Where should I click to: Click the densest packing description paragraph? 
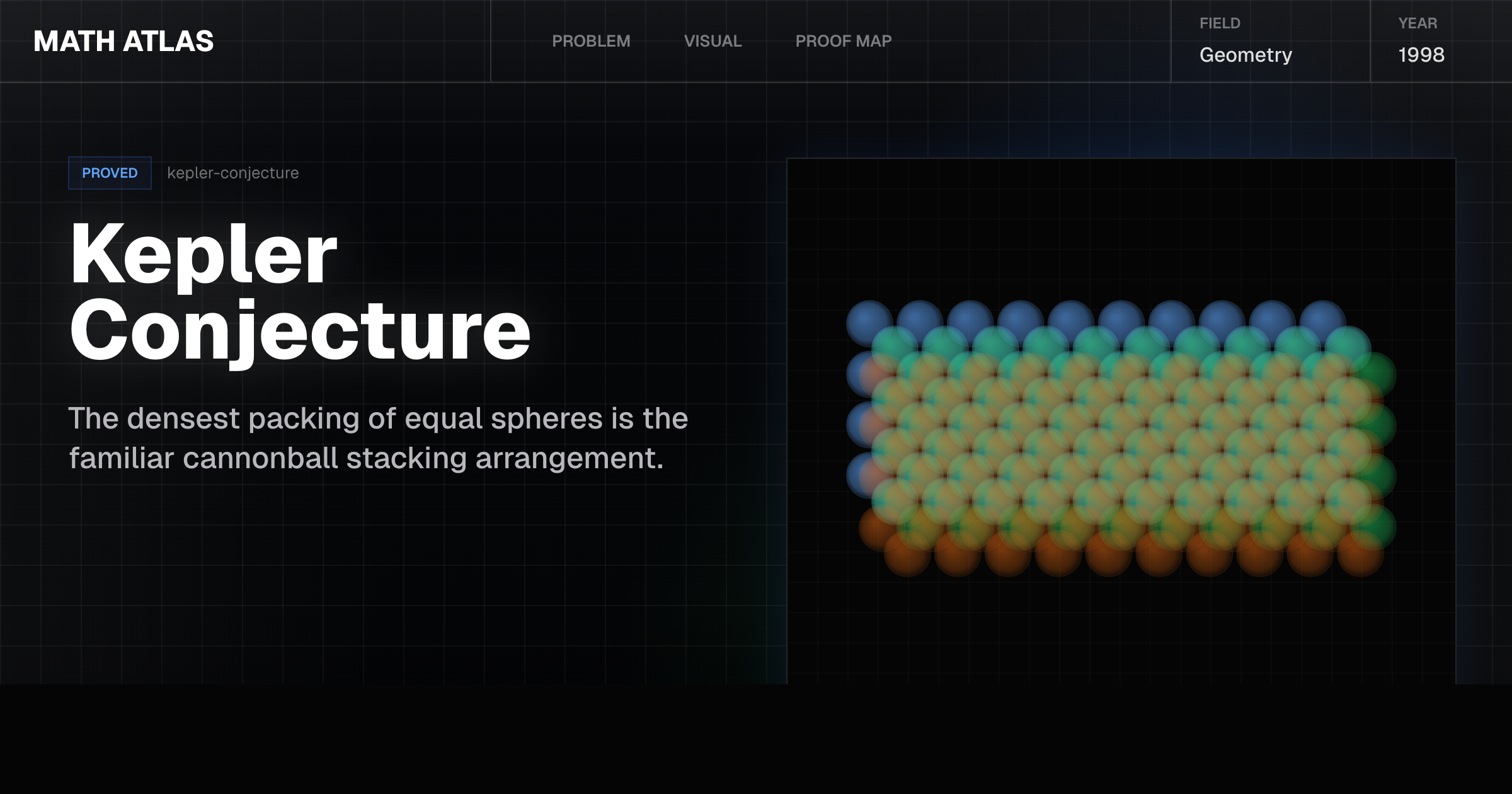pyautogui.click(x=378, y=438)
